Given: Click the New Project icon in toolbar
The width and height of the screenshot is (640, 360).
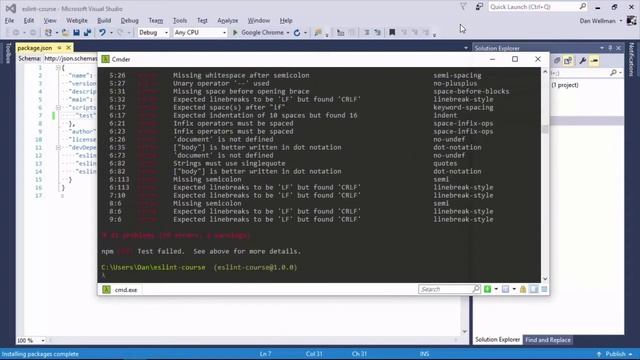Looking at the screenshot, I should click(x=48, y=33).
